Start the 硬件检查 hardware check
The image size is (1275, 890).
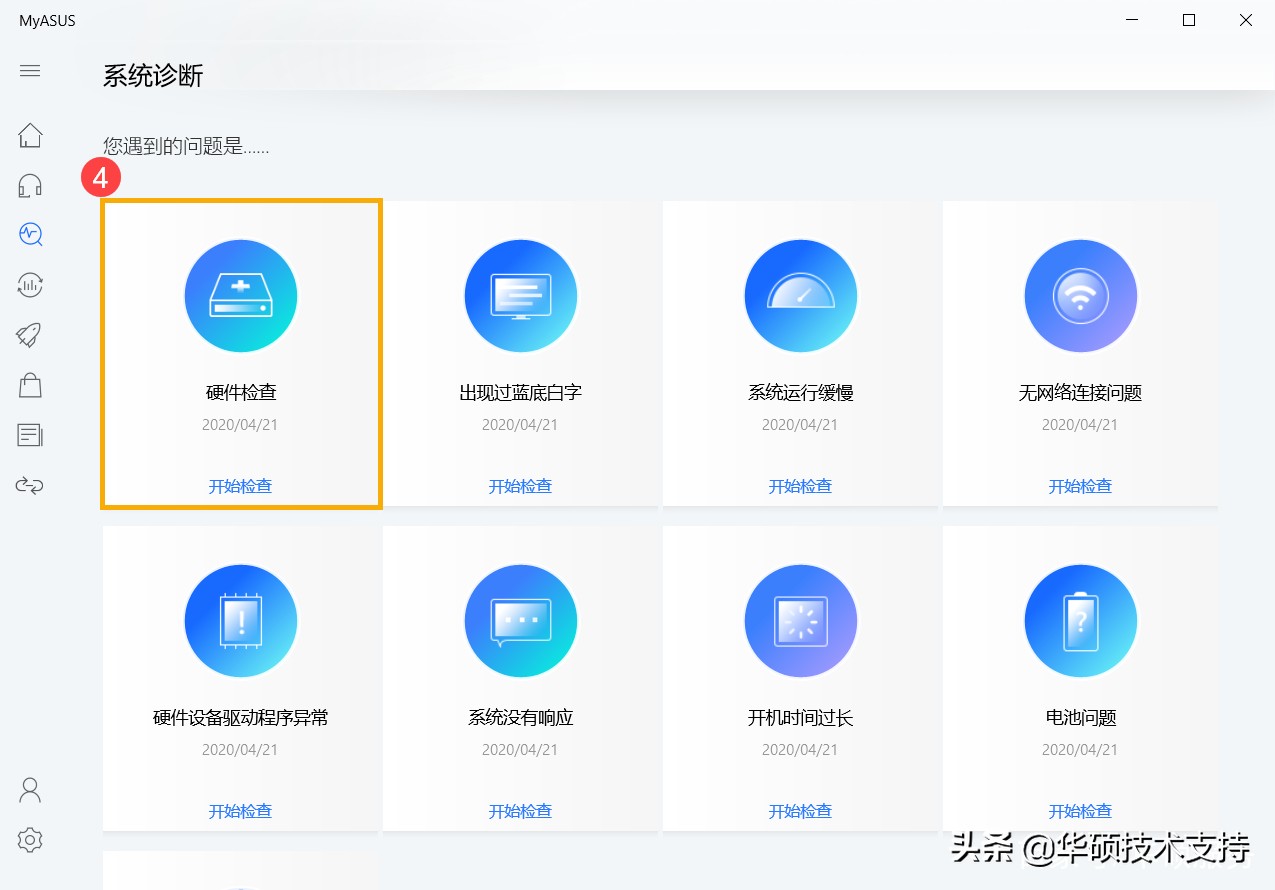pyautogui.click(x=240, y=486)
